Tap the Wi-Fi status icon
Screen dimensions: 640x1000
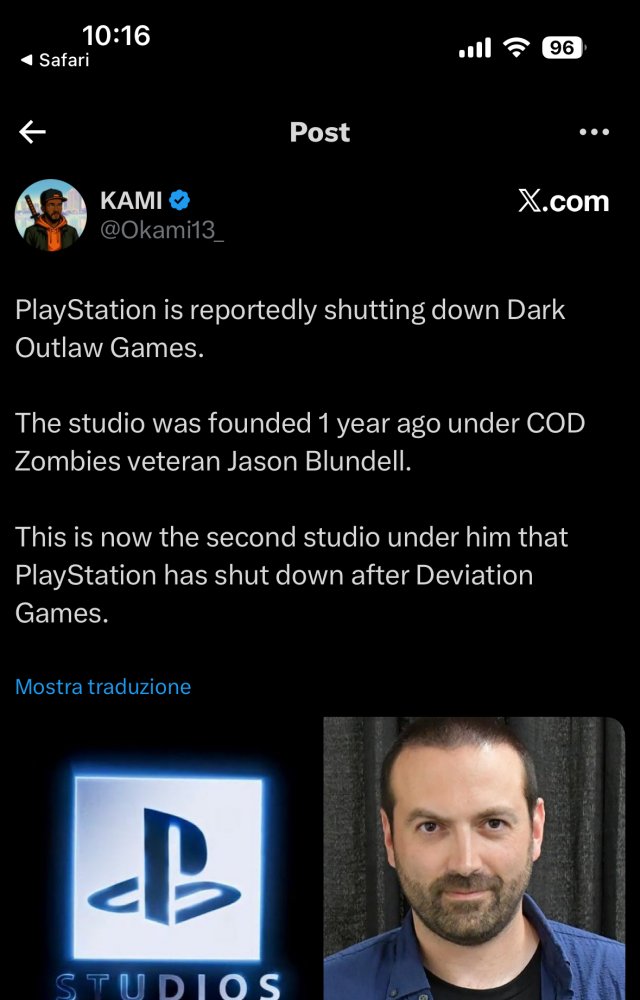(516, 48)
